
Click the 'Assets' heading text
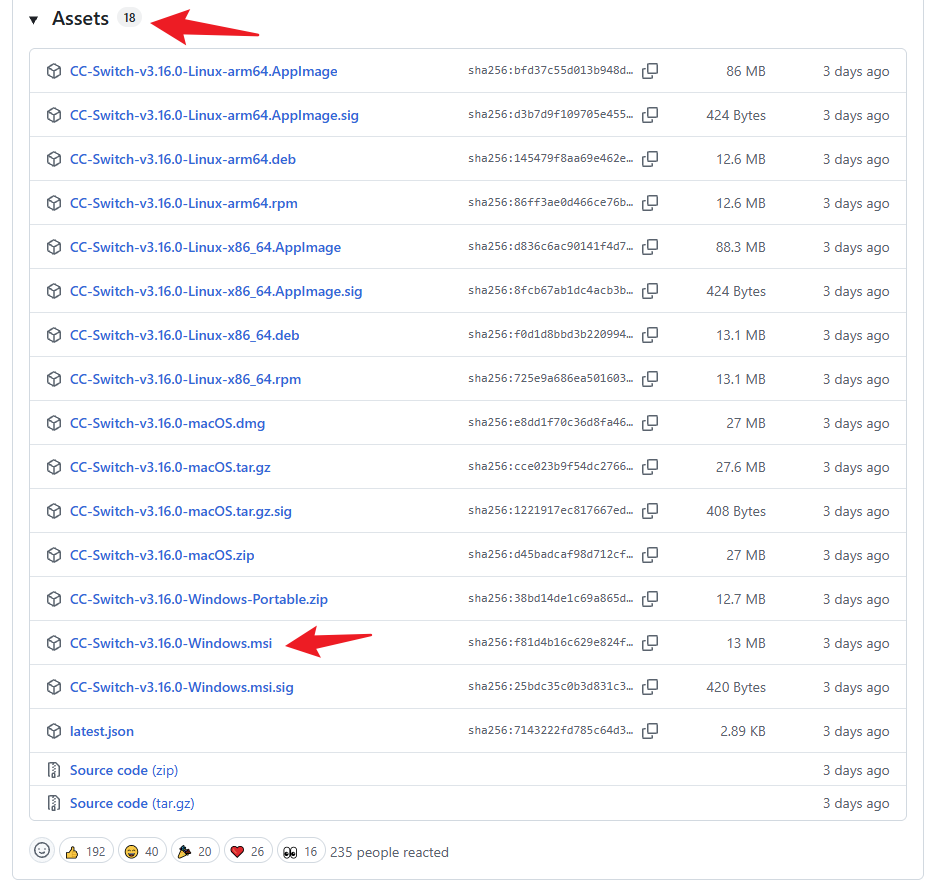coord(81,19)
